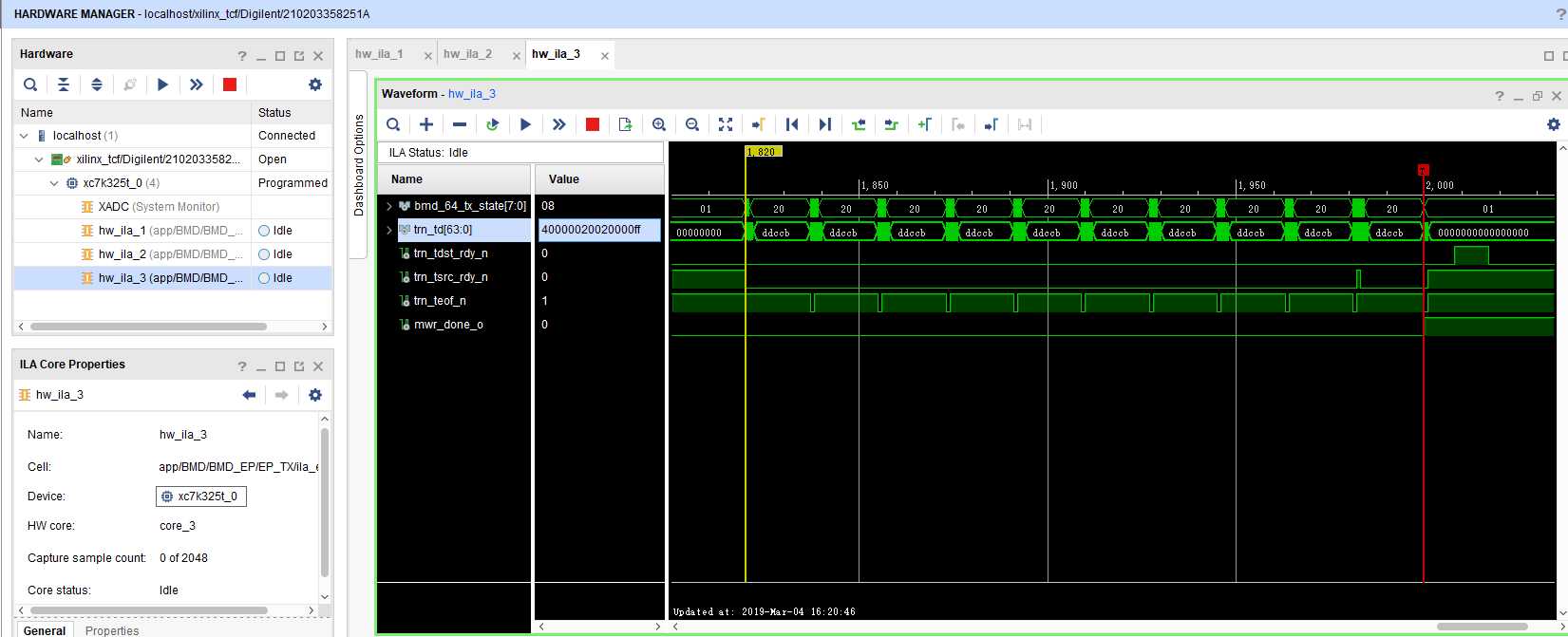This screenshot has height=637, width=1568.
Task: Select trn_tdst_rdy_n signal row
Action: pyautogui.click(x=451, y=253)
